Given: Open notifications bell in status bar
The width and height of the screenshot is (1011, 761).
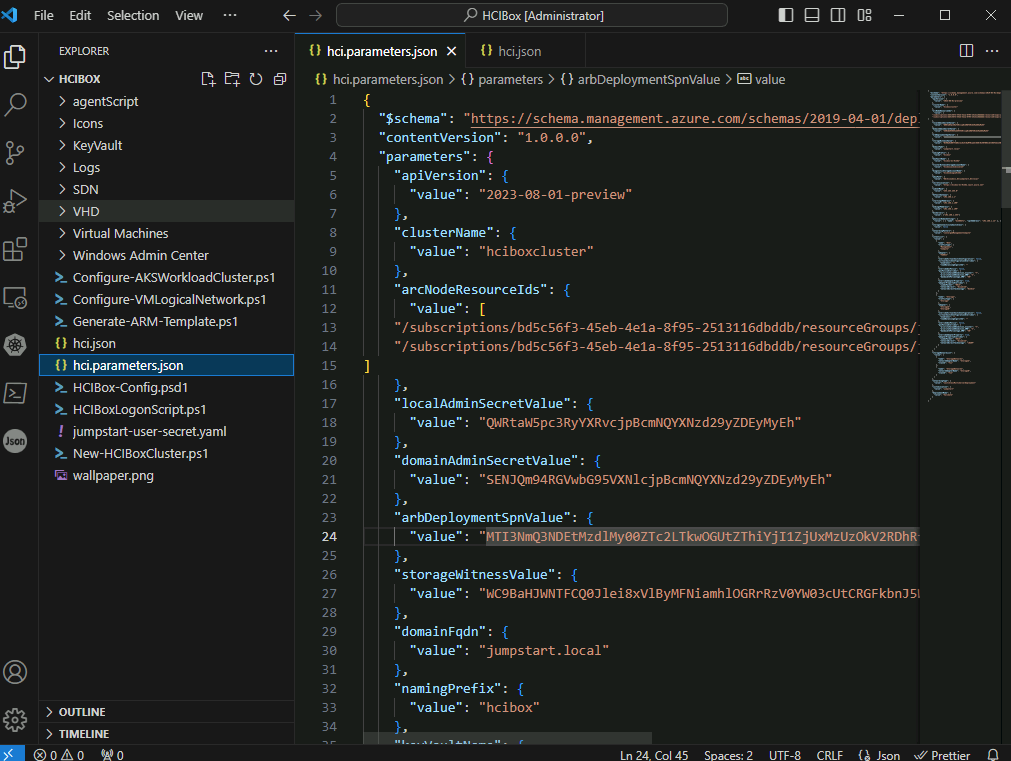Looking at the screenshot, I should tap(993, 755).
